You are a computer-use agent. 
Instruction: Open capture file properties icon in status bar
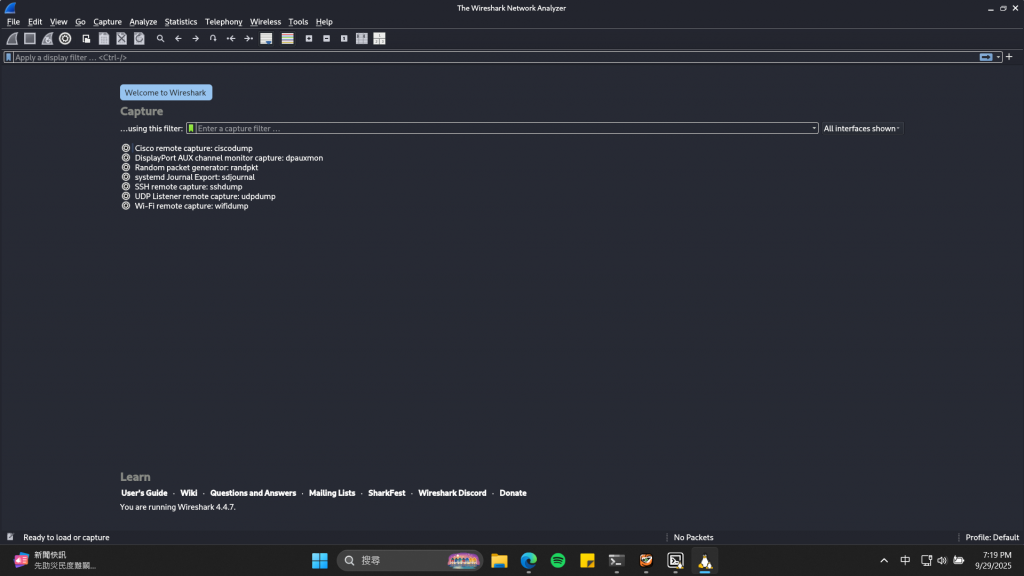point(10,537)
